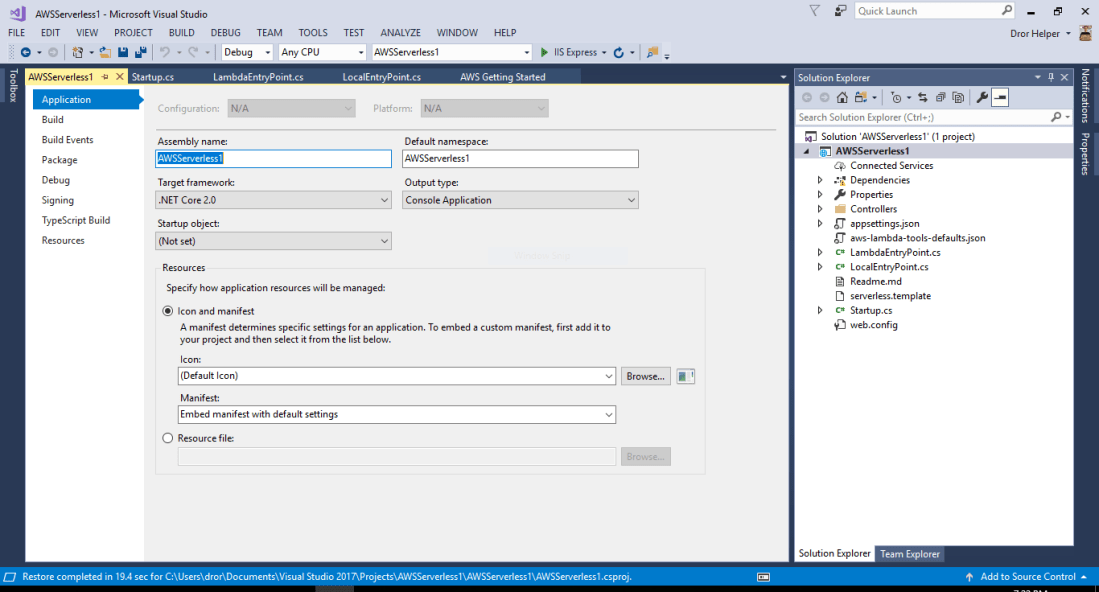This screenshot has width=1099, height=592.
Task: Click the Undo toolbar icon
Action: tap(164, 52)
